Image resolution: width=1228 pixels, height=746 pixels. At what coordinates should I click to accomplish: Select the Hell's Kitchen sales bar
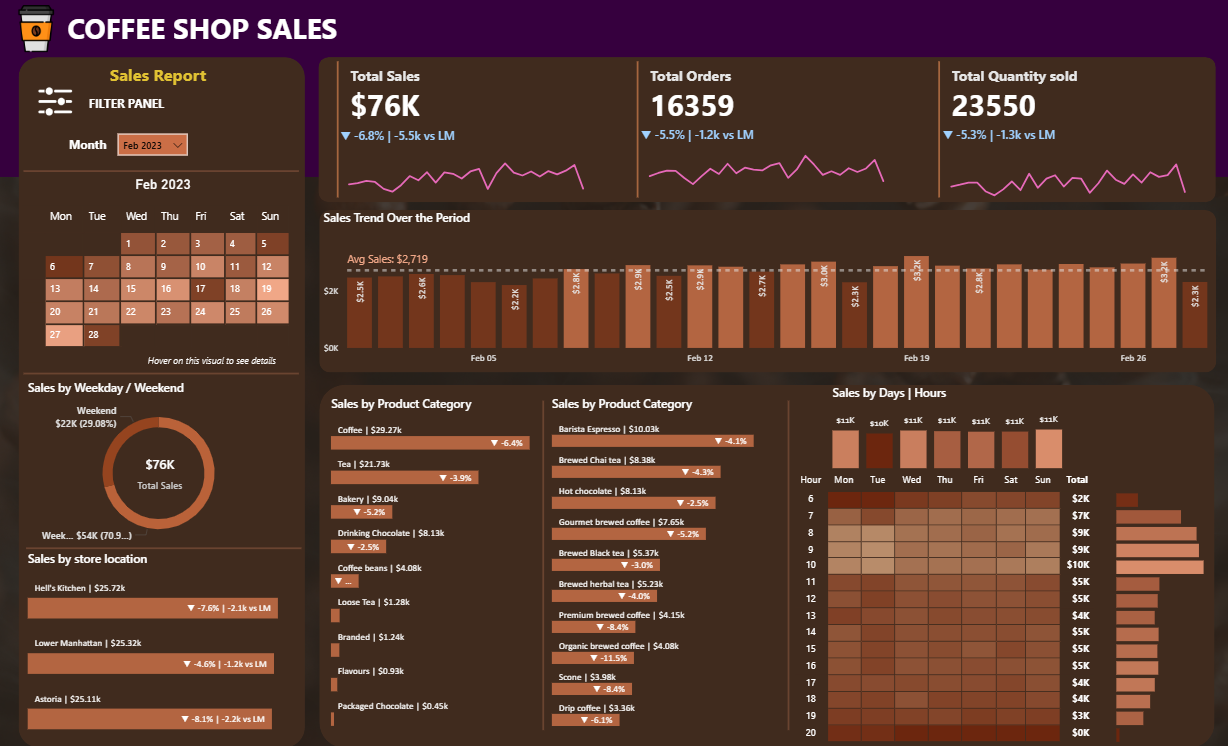point(153,608)
